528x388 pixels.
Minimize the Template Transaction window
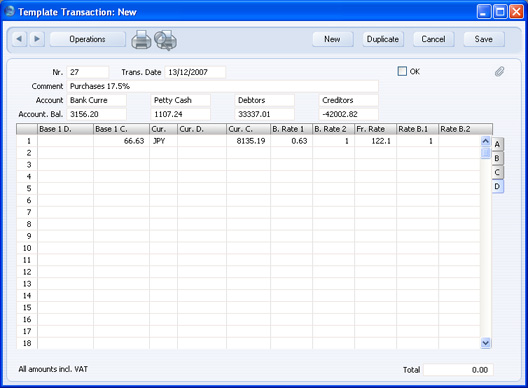click(x=484, y=12)
